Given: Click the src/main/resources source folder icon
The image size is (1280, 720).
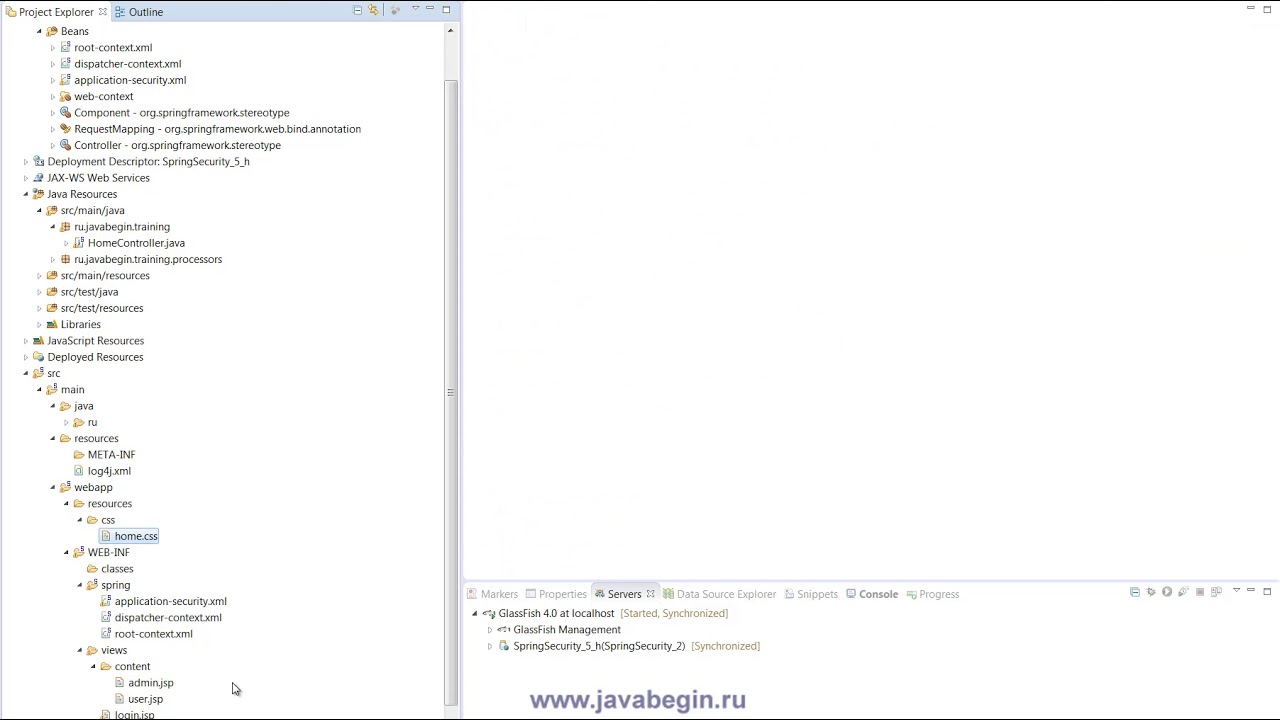Looking at the screenshot, I should coord(52,276).
